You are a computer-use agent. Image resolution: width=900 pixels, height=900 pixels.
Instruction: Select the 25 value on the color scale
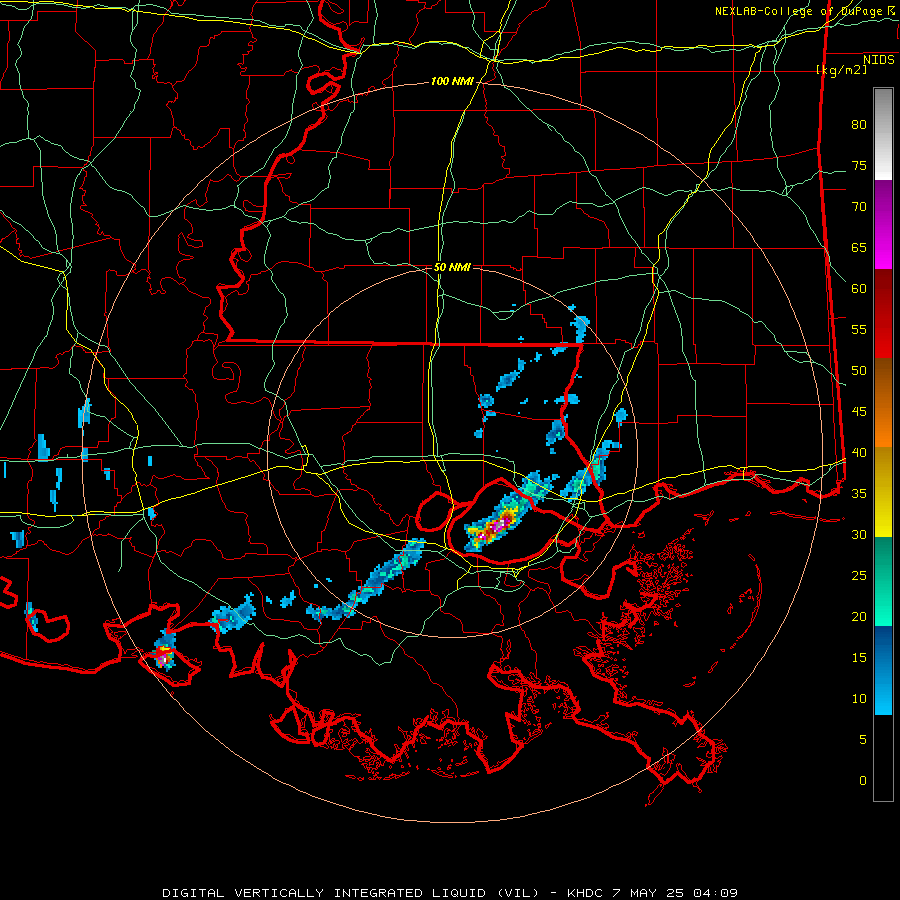pos(859,576)
